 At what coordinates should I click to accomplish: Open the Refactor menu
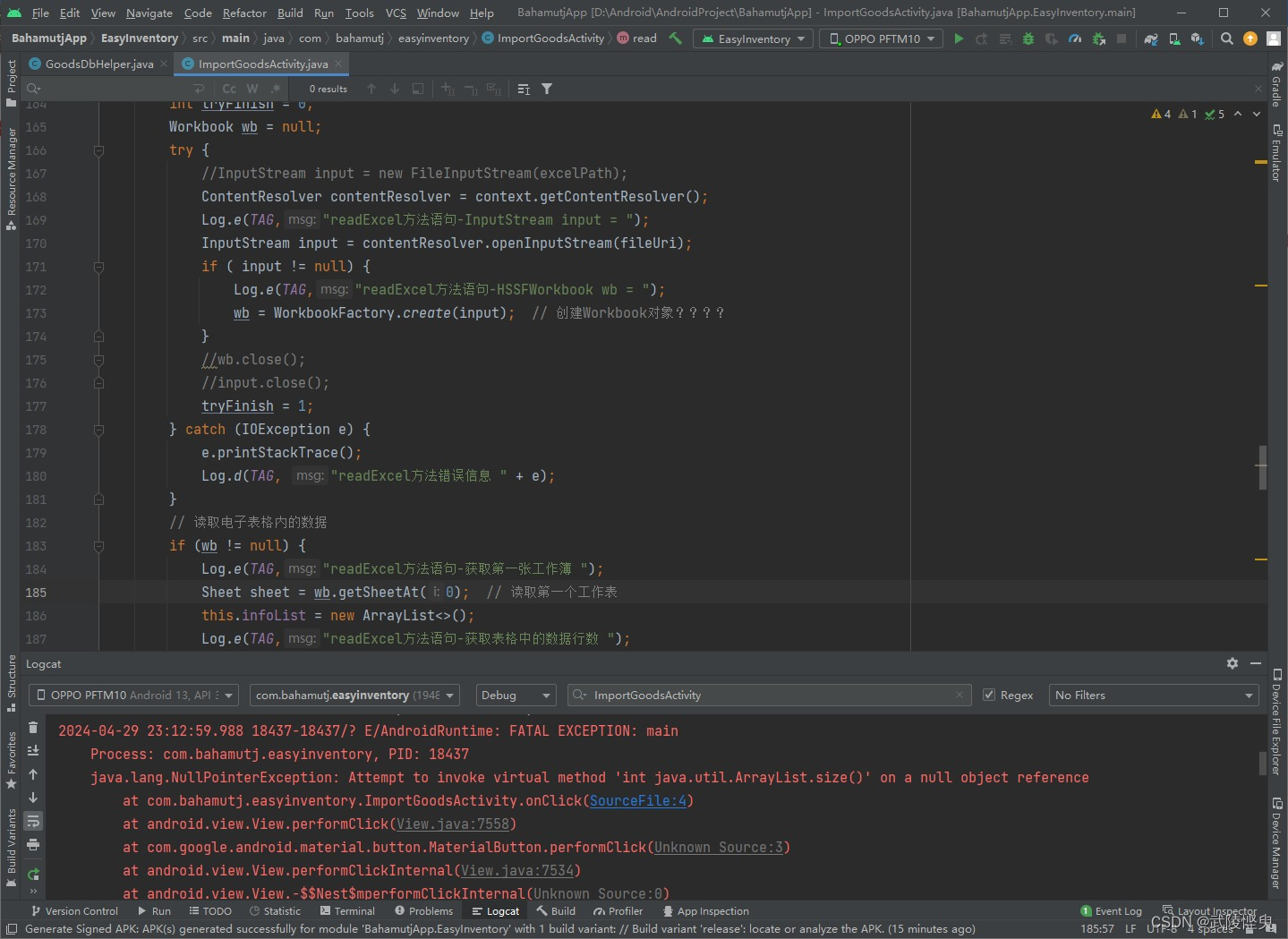tap(244, 13)
